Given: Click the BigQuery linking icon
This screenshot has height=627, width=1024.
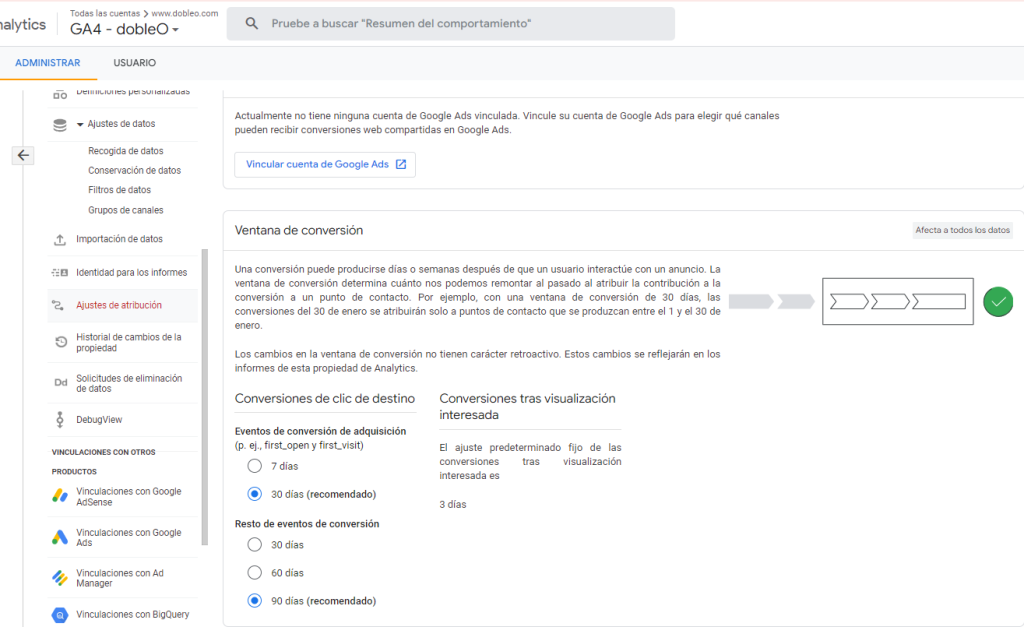Looking at the screenshot, I should pos(60,615).
